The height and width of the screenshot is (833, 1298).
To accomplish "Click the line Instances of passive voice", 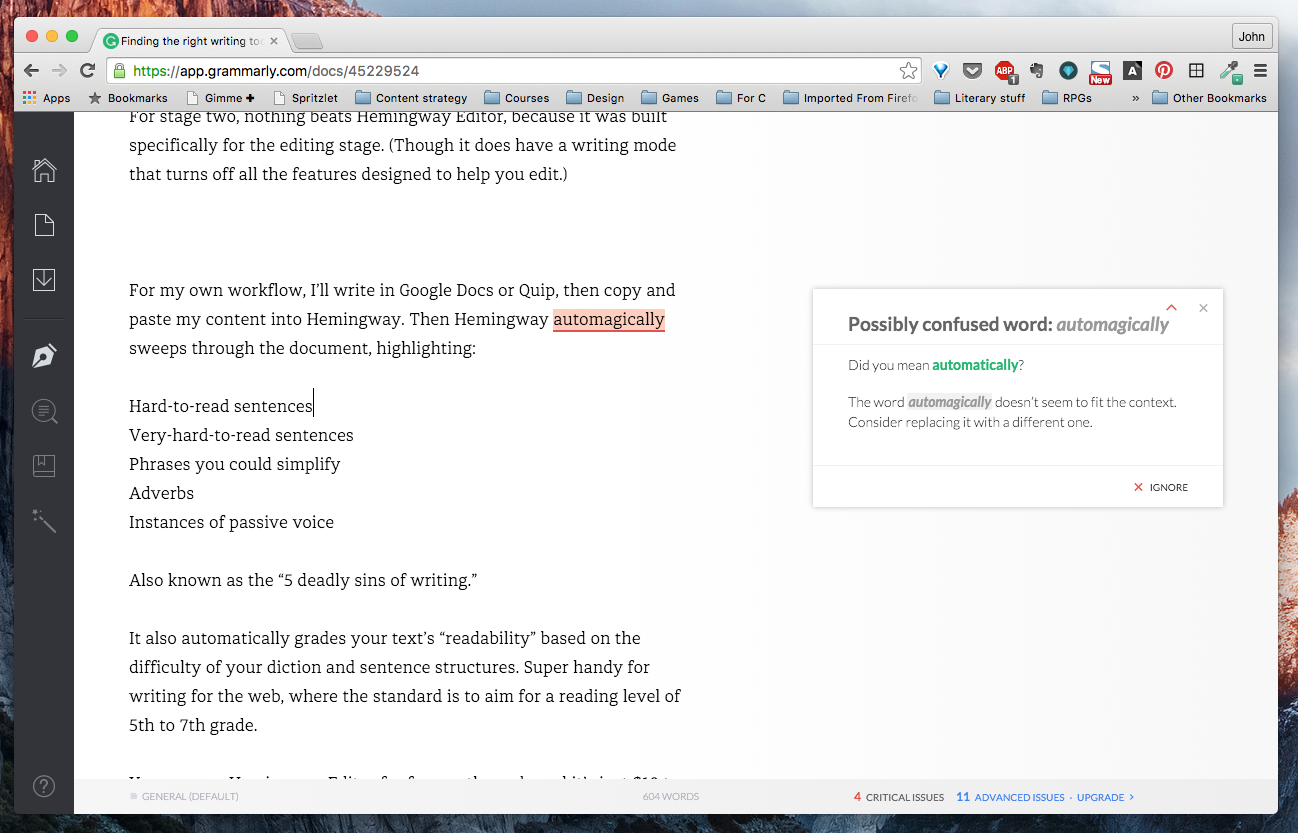I will point(231,522).
